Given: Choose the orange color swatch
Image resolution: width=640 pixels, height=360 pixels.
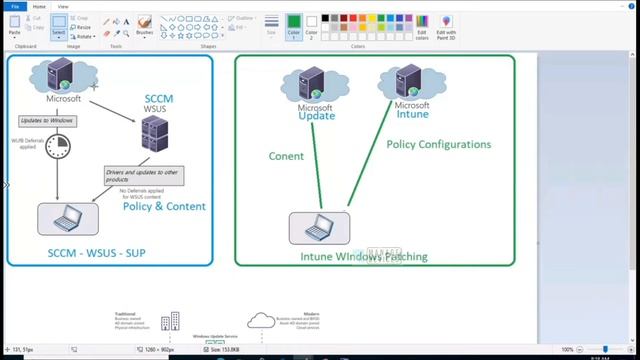Looking at the screenshot, I should coord(362,18).
